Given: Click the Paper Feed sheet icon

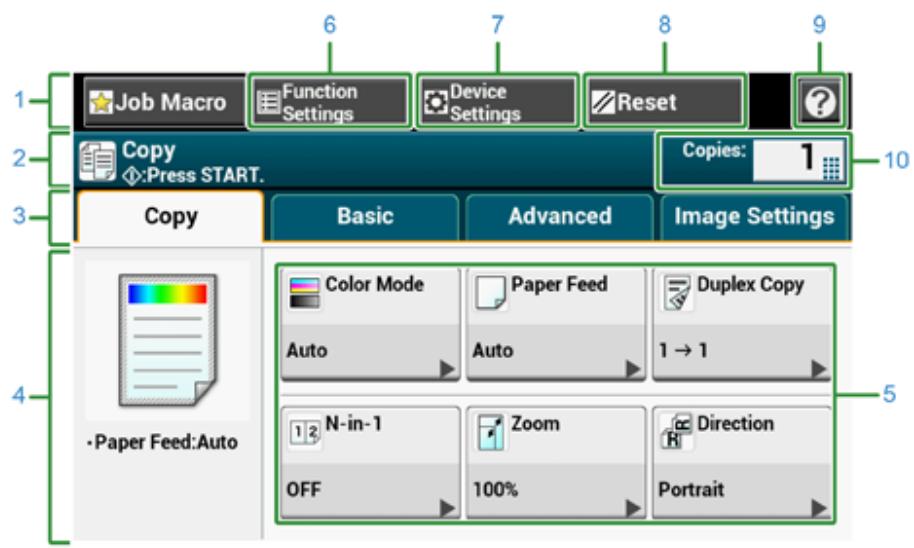Looking at the screenshot, I should point(490,293).
